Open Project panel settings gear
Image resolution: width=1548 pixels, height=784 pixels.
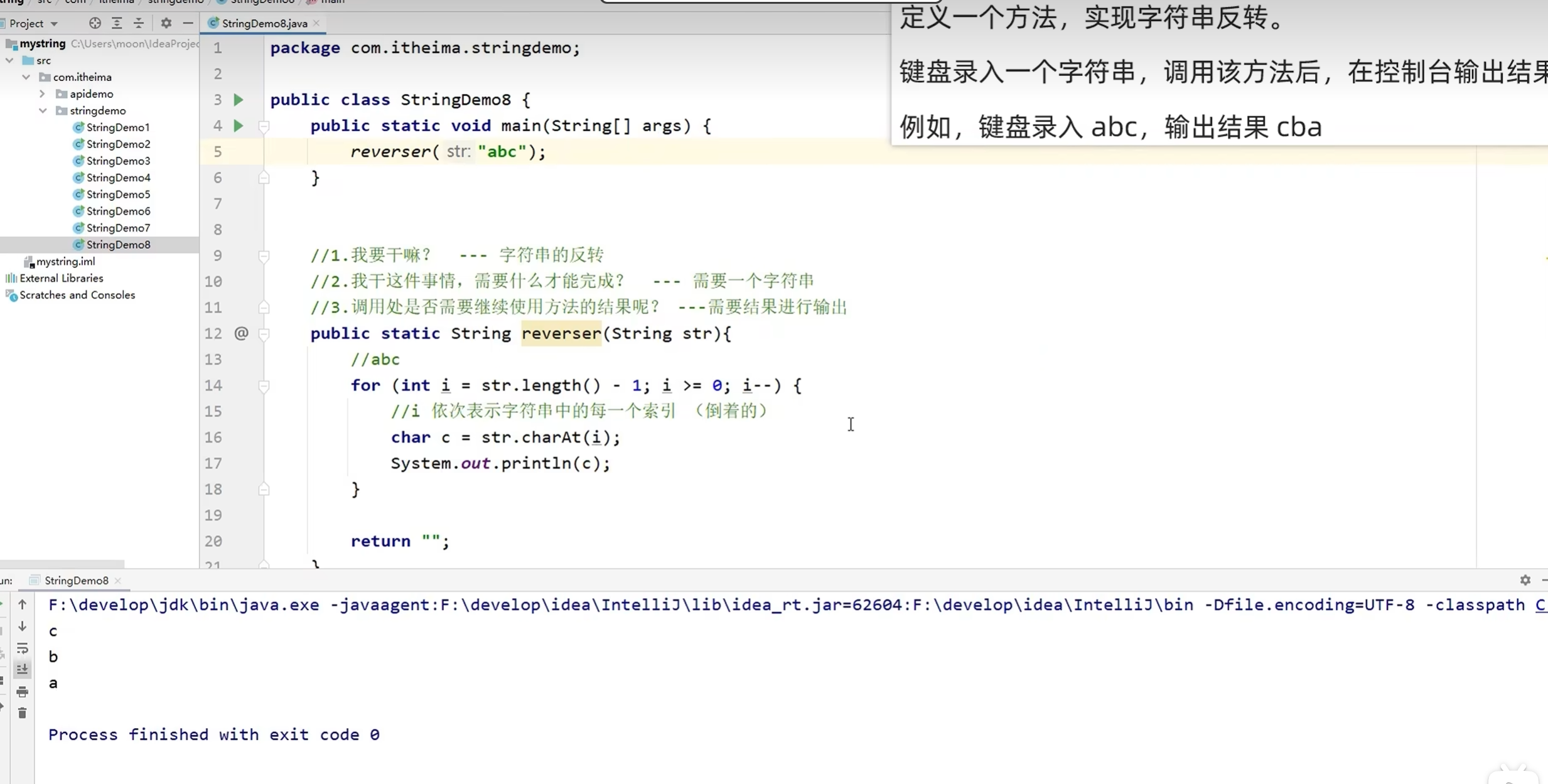pos(166,23)
